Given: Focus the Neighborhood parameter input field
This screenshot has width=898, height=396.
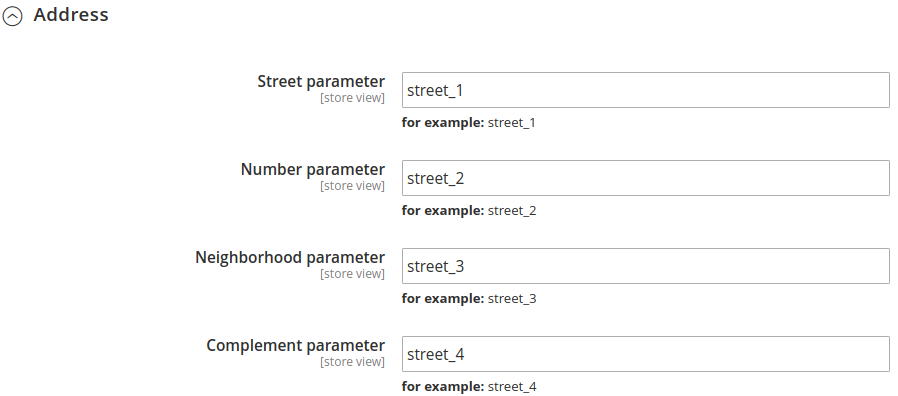Looking at the screenshot, I should click(x=645, y=266).
